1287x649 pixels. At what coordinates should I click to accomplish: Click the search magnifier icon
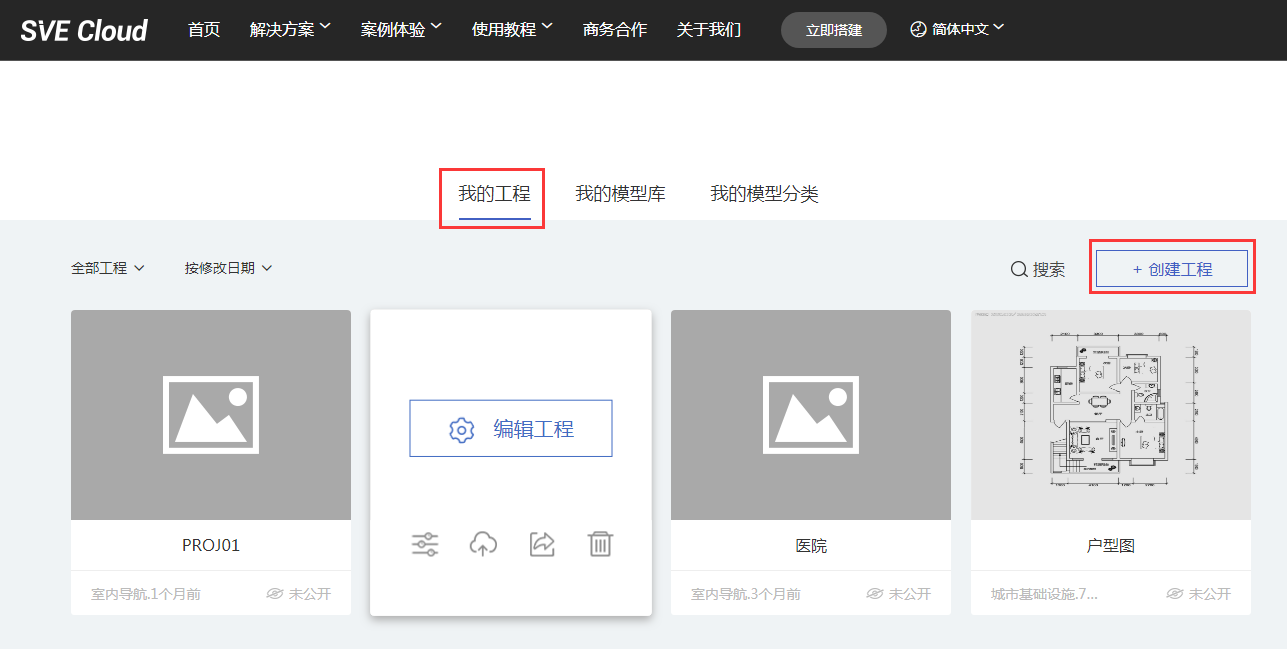[x=1018, y=269]
